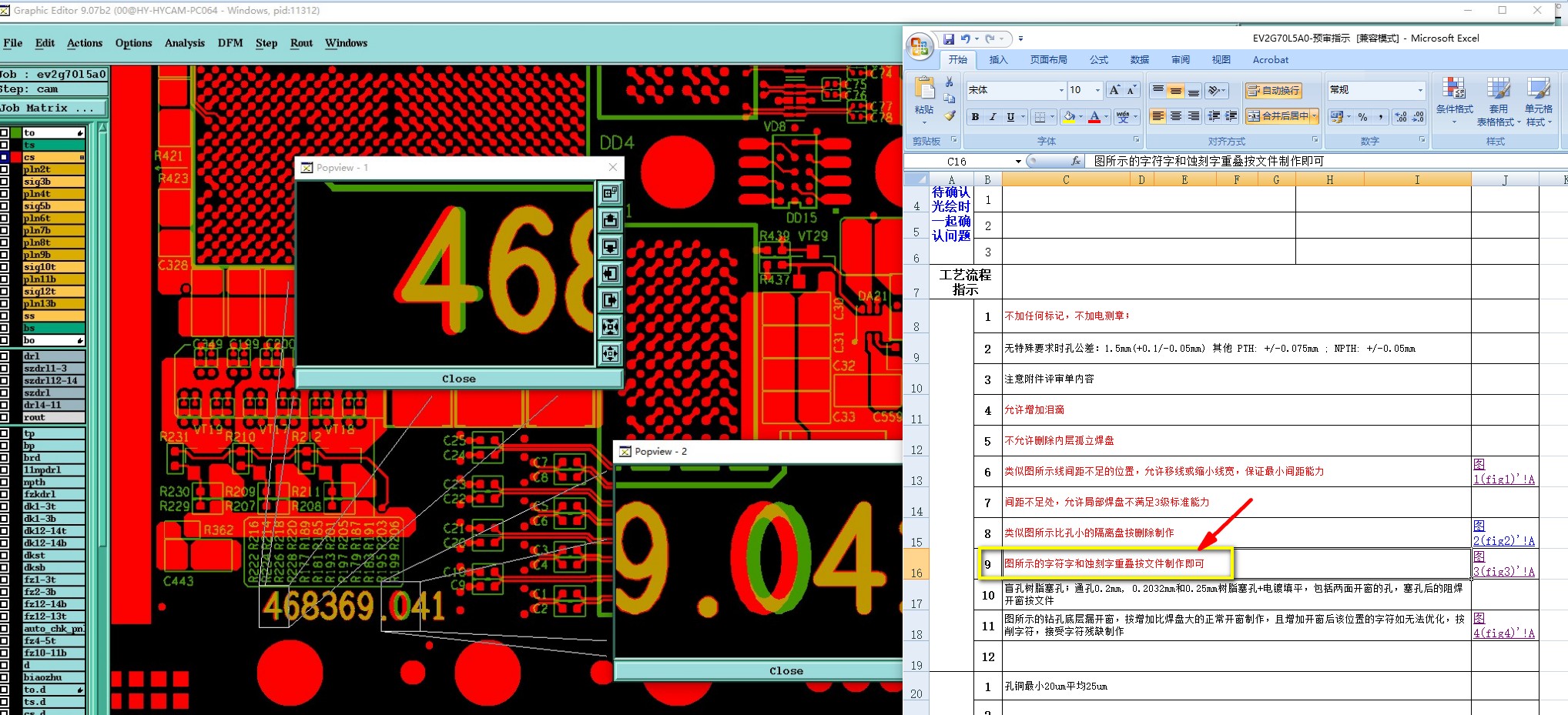Open the font name dropdown (宋体)
Image resolution: width=1568 pixels, height=715 pixels.
pos(1061,90)
